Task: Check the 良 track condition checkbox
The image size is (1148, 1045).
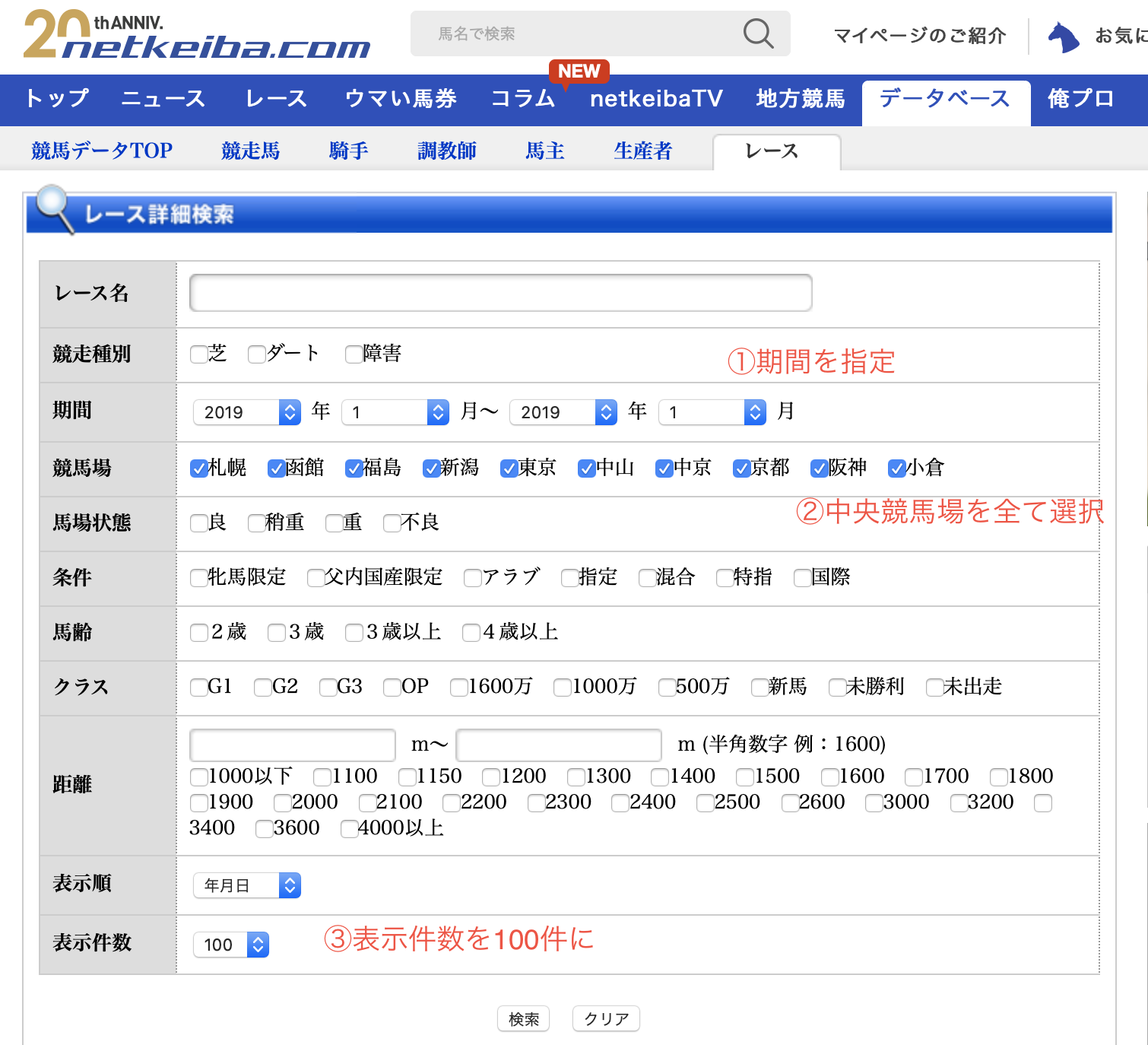Action: (198, 523)
